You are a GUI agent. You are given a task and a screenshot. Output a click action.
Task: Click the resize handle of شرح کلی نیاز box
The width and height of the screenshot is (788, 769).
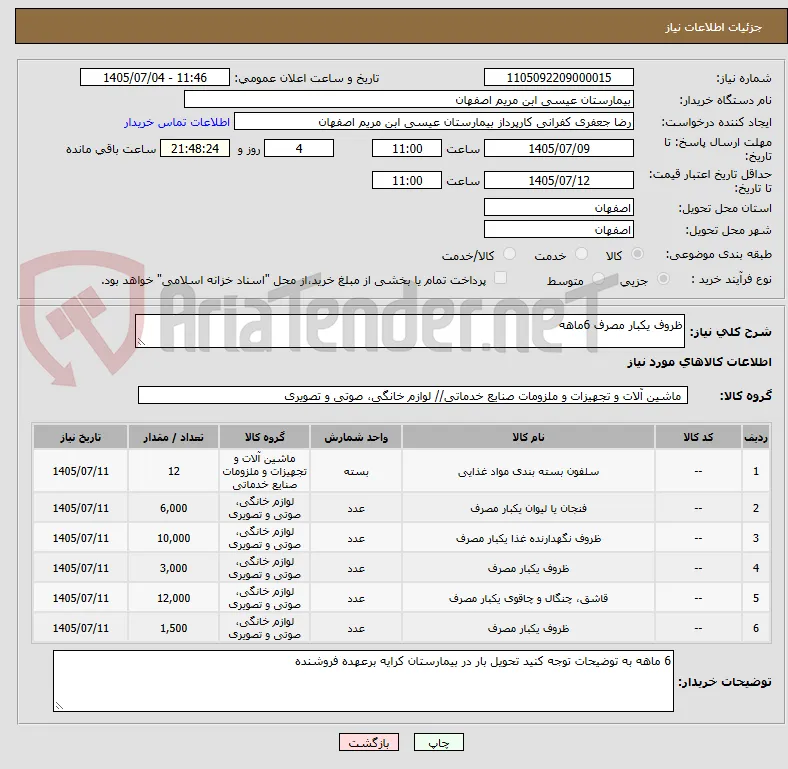141,342
